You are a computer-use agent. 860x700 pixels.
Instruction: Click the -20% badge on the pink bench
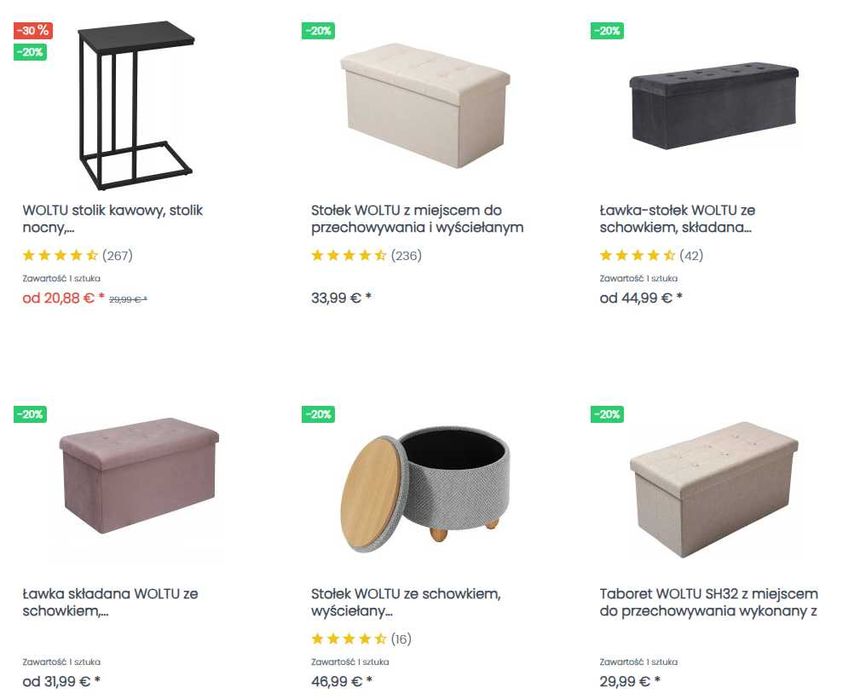coord(30,414)
